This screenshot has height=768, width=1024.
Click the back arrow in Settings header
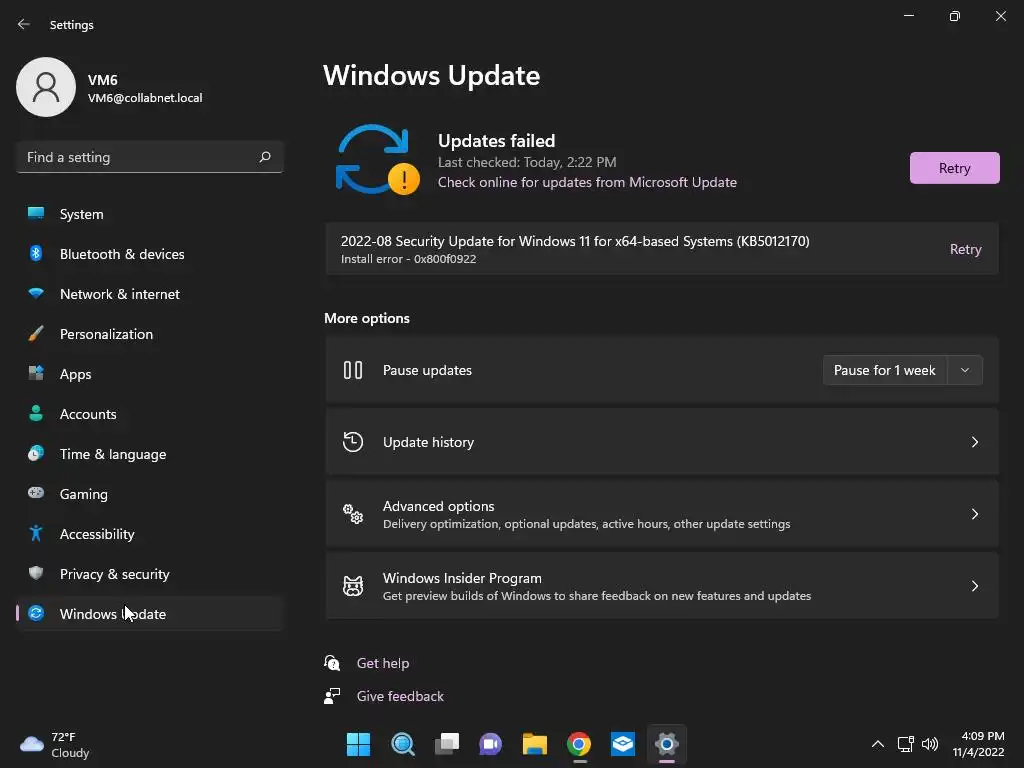tap(24, 24)
